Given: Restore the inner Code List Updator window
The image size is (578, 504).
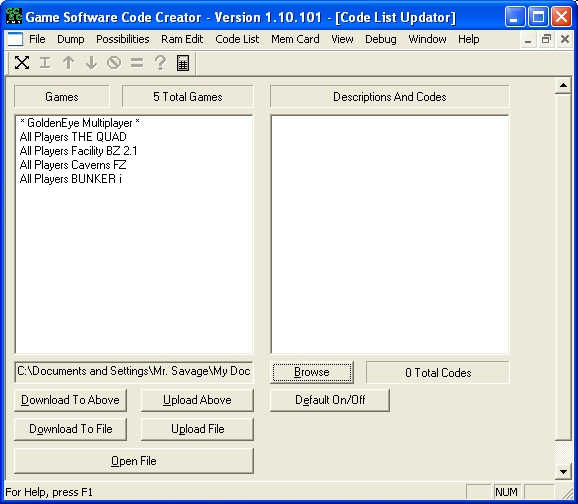Looking at the screenshot, I should (546, 39).
